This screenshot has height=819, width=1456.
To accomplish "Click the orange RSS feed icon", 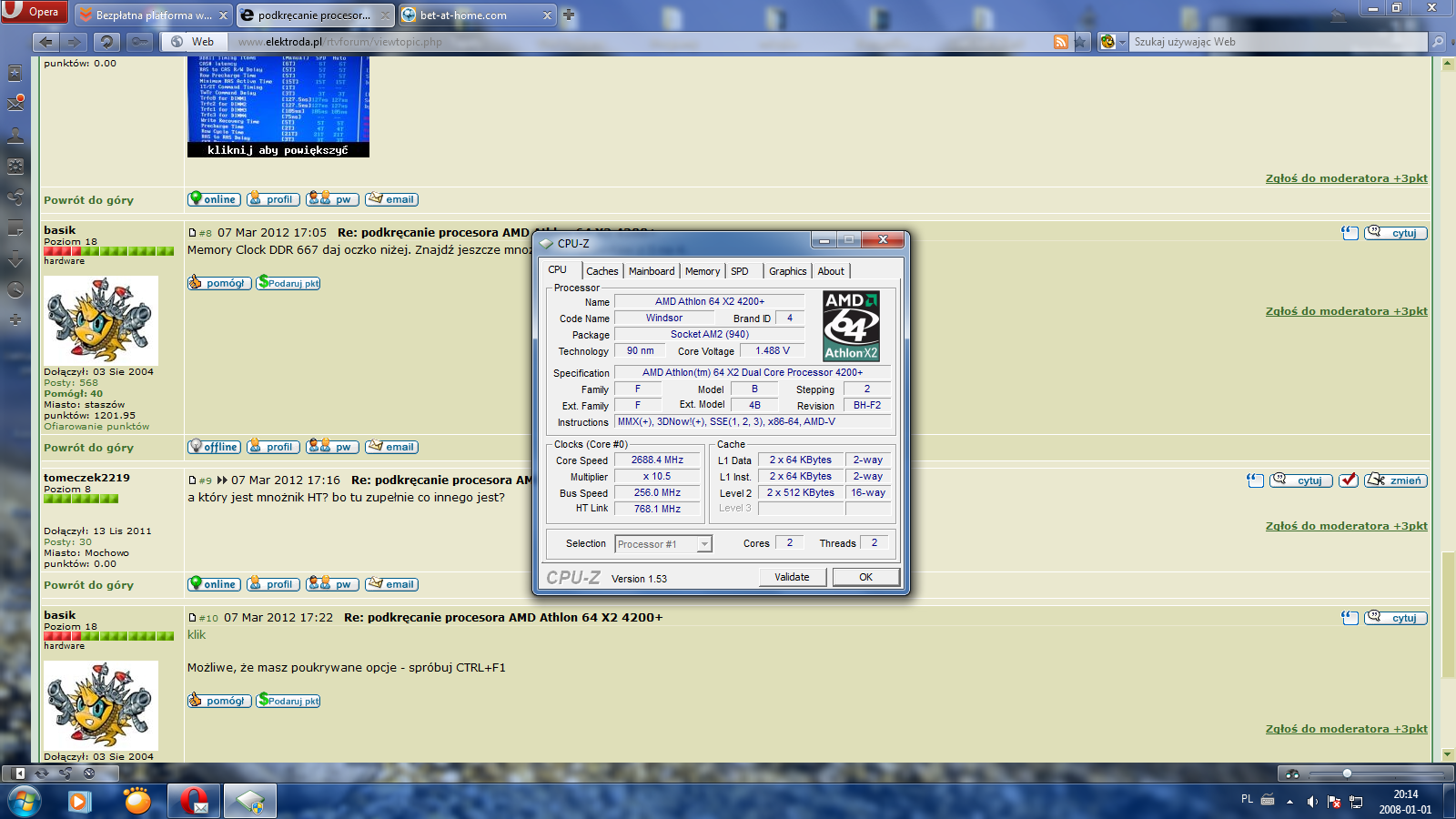I will (1061, 42).
